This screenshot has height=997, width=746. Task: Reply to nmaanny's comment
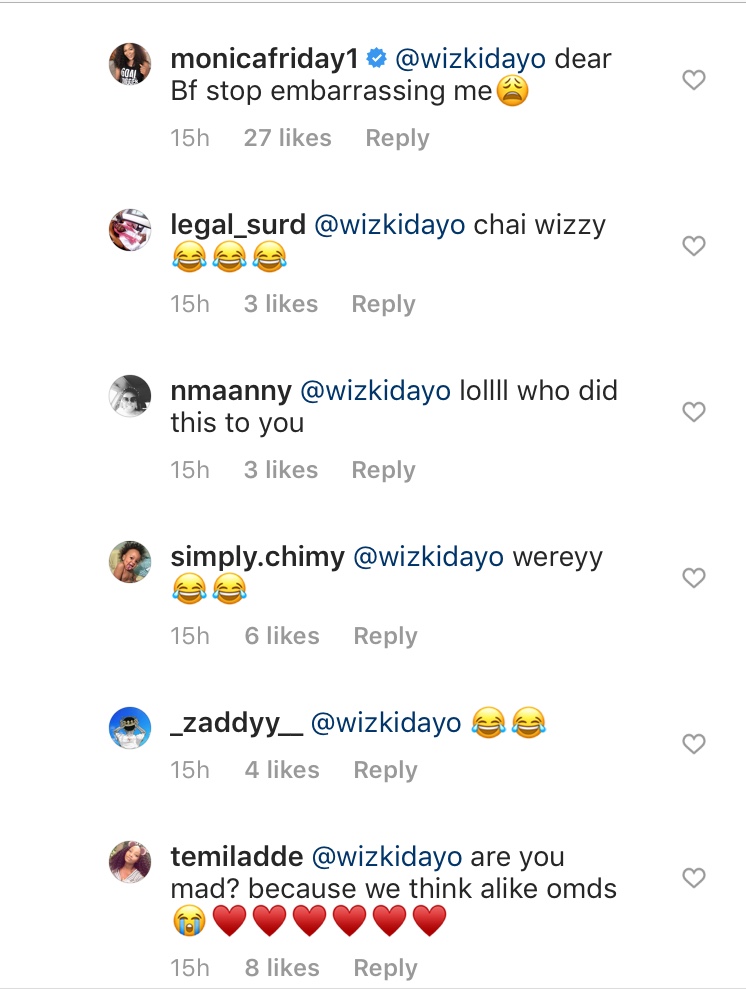tap(383, 470)
